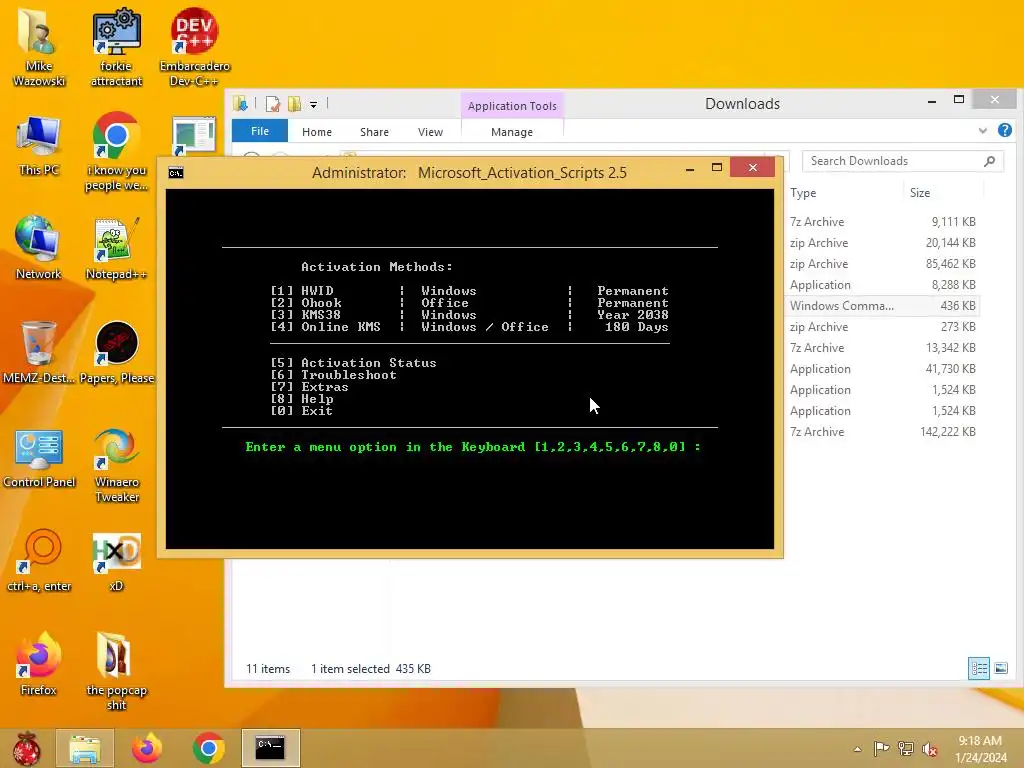Sort by the Type column header

pos(803,193)
